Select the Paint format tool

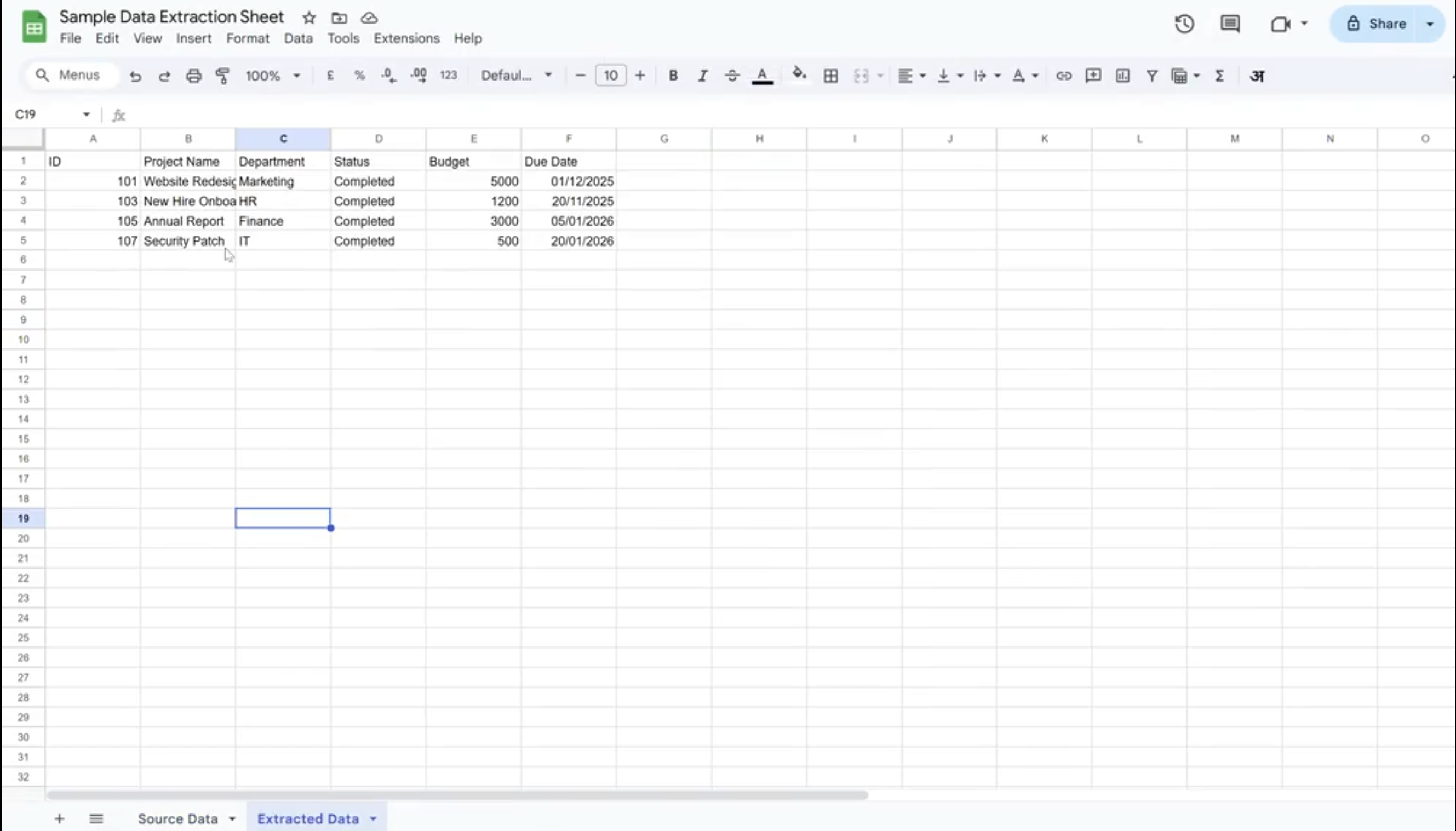[222, 76]
